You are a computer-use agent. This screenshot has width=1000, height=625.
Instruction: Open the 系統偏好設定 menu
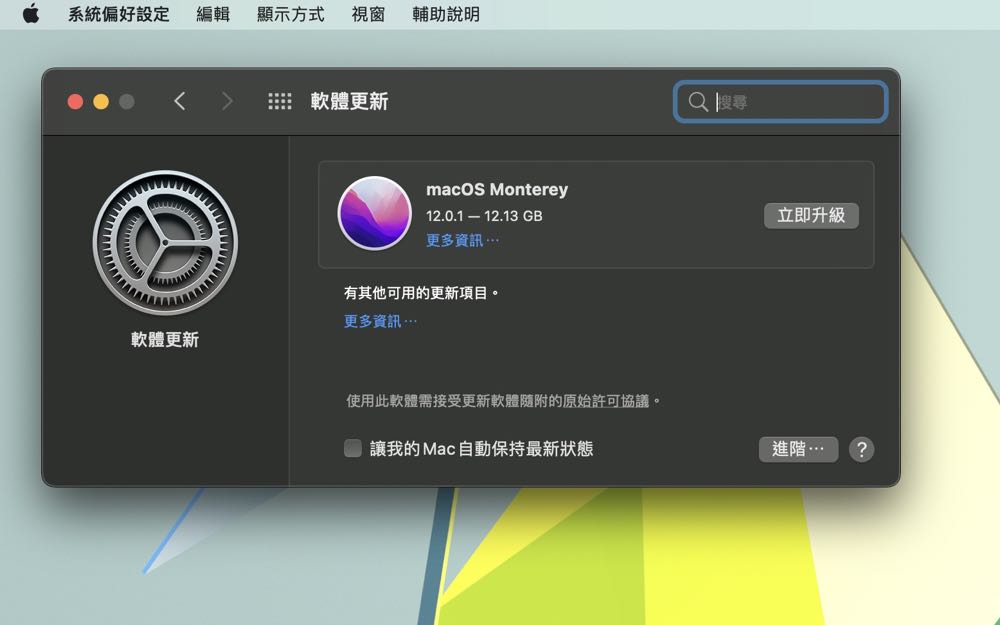coord(119,14)
